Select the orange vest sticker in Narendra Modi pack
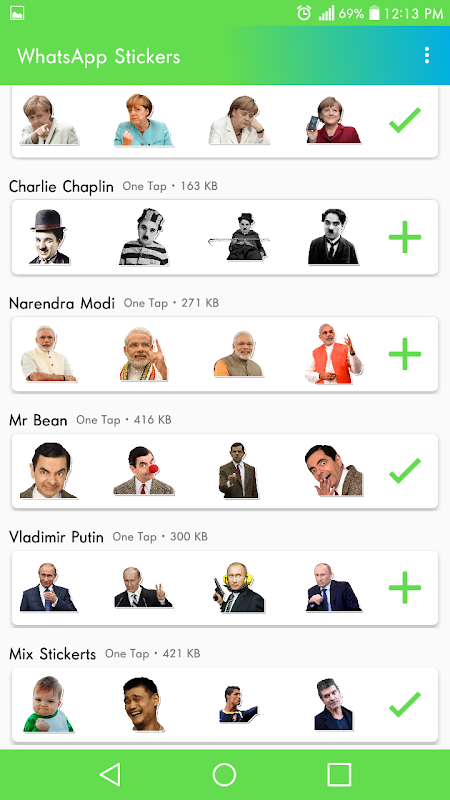The width and height of the screenshot is (450, 800). (x=334, y=354)
